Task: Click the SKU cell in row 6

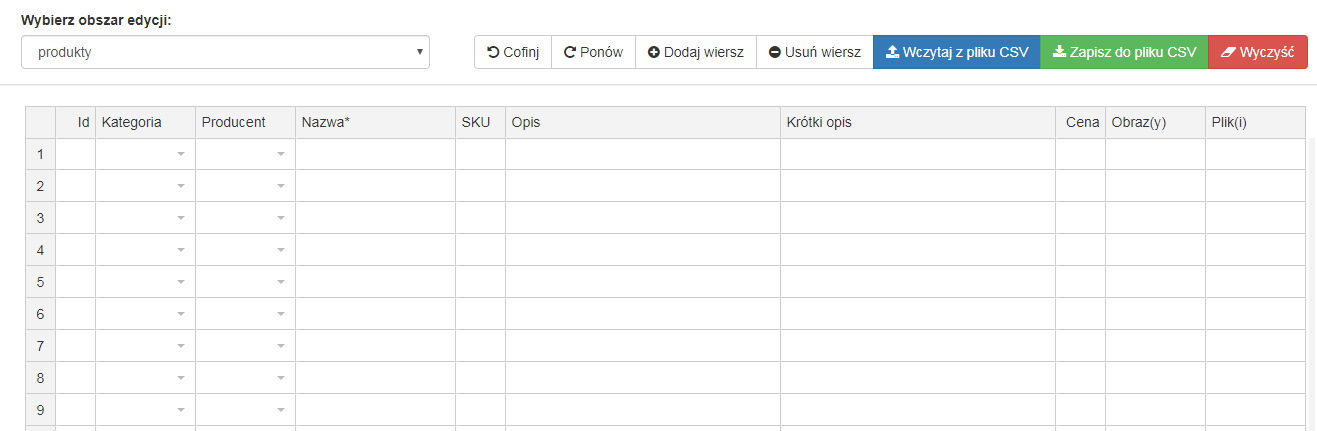Action: [481, 314]
